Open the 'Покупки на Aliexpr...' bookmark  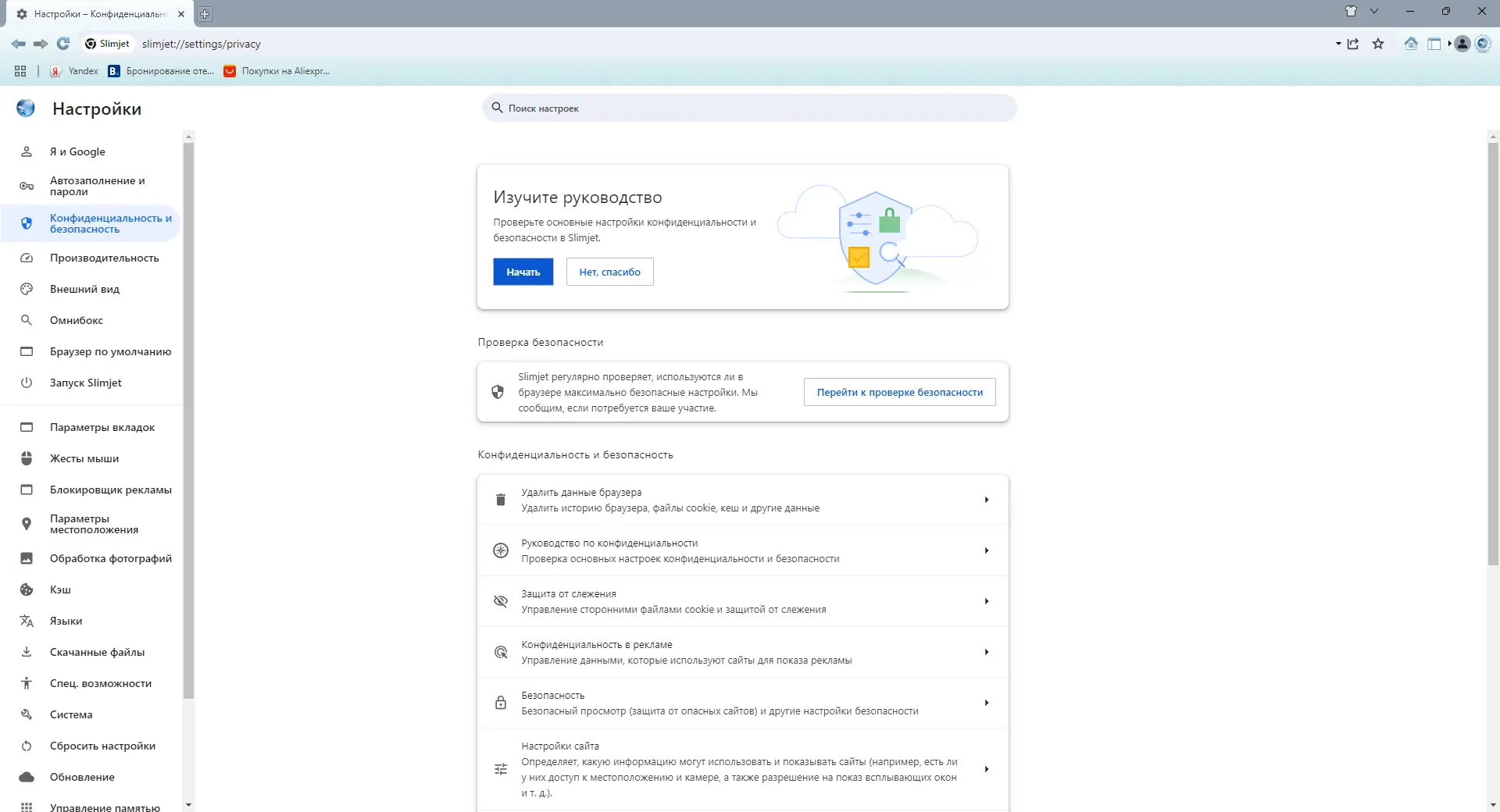[x=277, y=71]
